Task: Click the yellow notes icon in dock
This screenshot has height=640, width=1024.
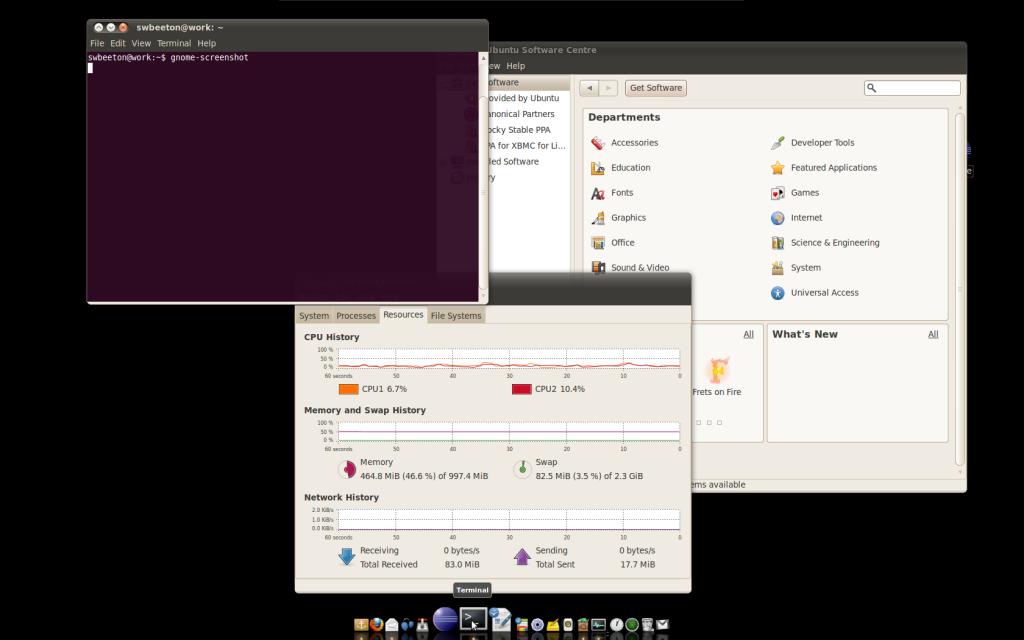Action: point(552,625)
